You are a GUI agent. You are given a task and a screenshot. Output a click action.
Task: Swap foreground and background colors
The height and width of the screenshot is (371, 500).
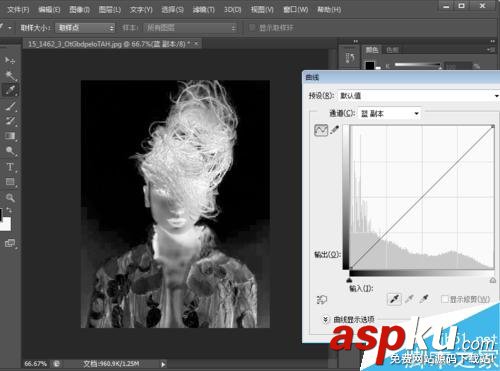pyautogui.click(x=9, y=210)
